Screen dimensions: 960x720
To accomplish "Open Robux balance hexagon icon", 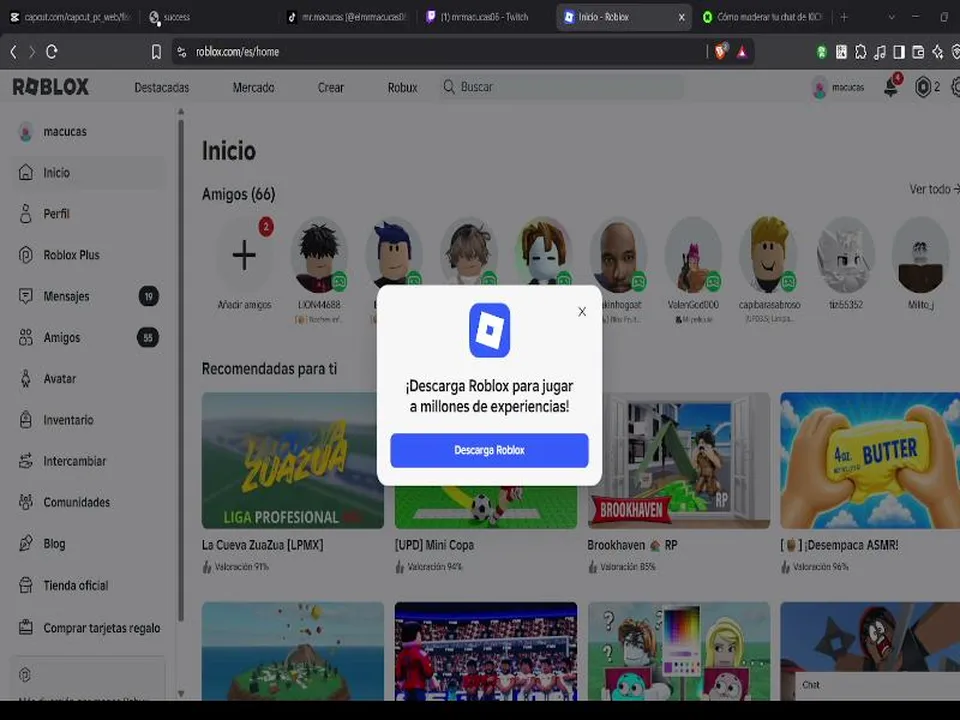I will coord(922,87).
